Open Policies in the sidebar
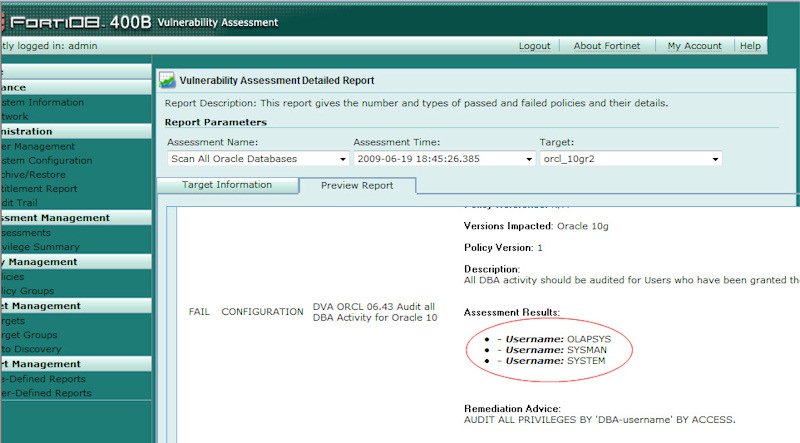800x443 pixels. coord(12,276)
